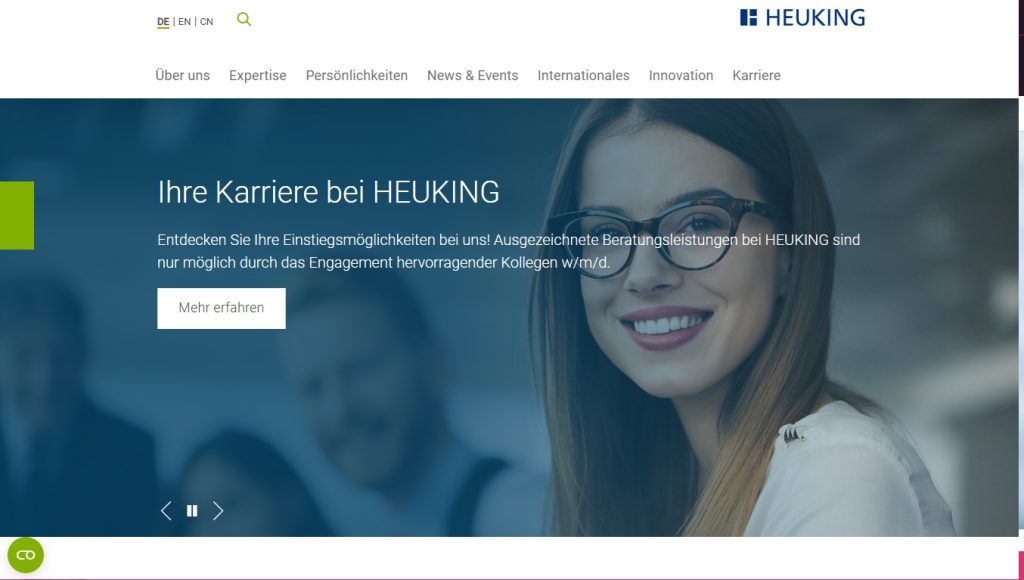This screenshot has width=1024, height=580.
Task: Expand the Expertise menu
Action: (257, 75)
